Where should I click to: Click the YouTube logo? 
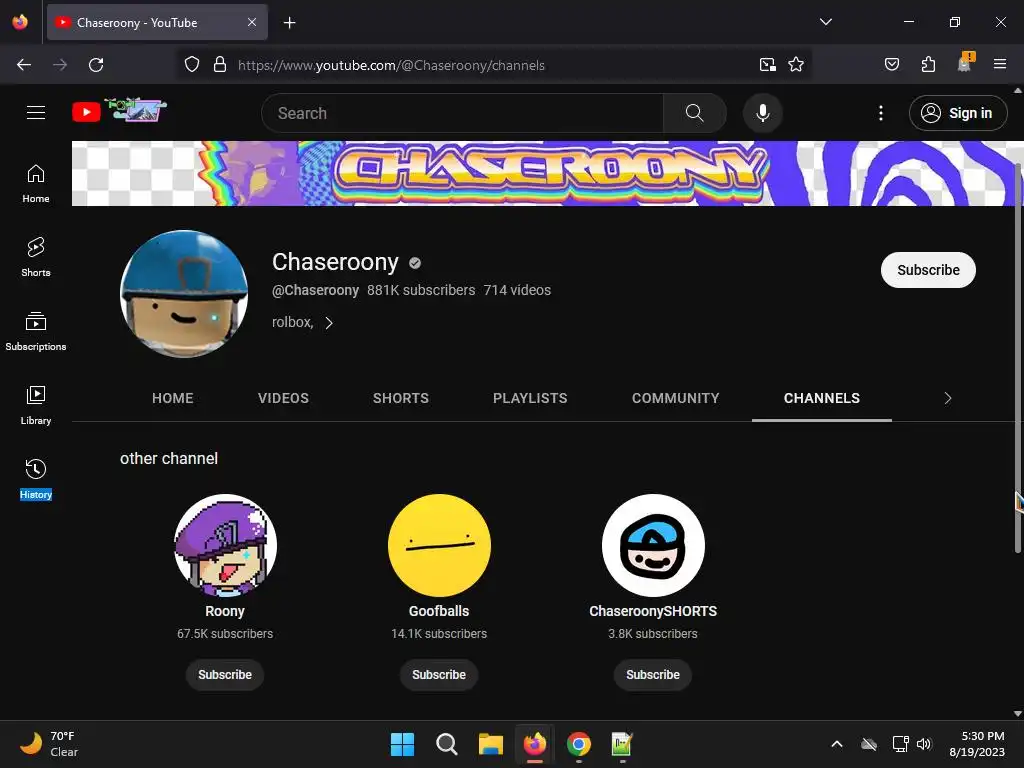pyautogui.click(x=120, y=112)
